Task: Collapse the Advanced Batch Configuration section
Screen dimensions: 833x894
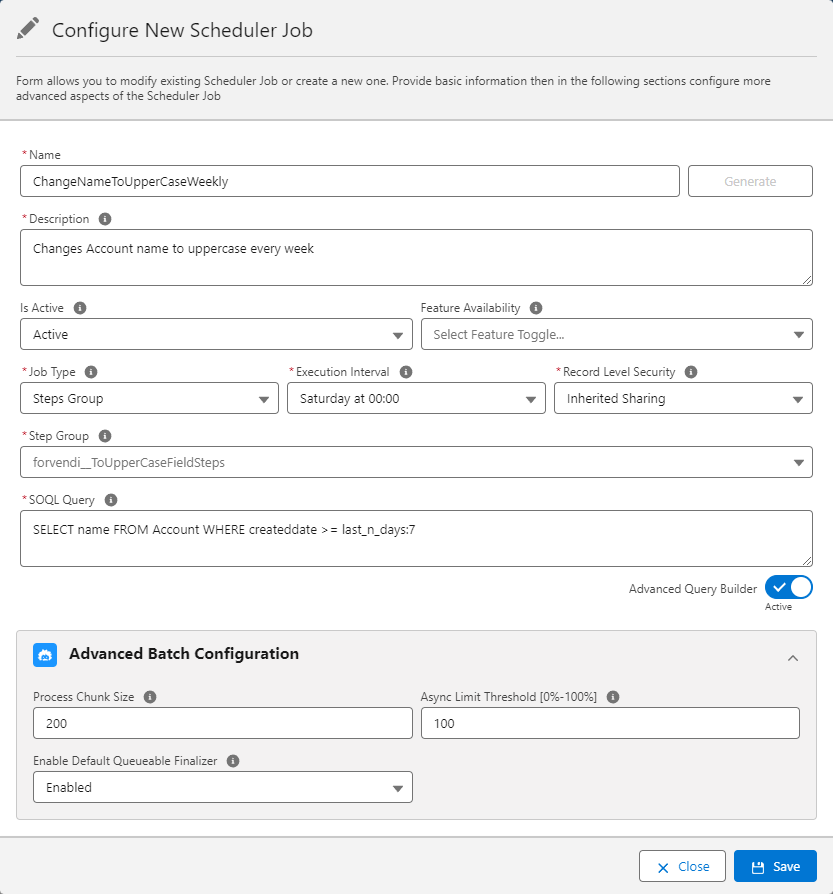Action: (793, 658)
